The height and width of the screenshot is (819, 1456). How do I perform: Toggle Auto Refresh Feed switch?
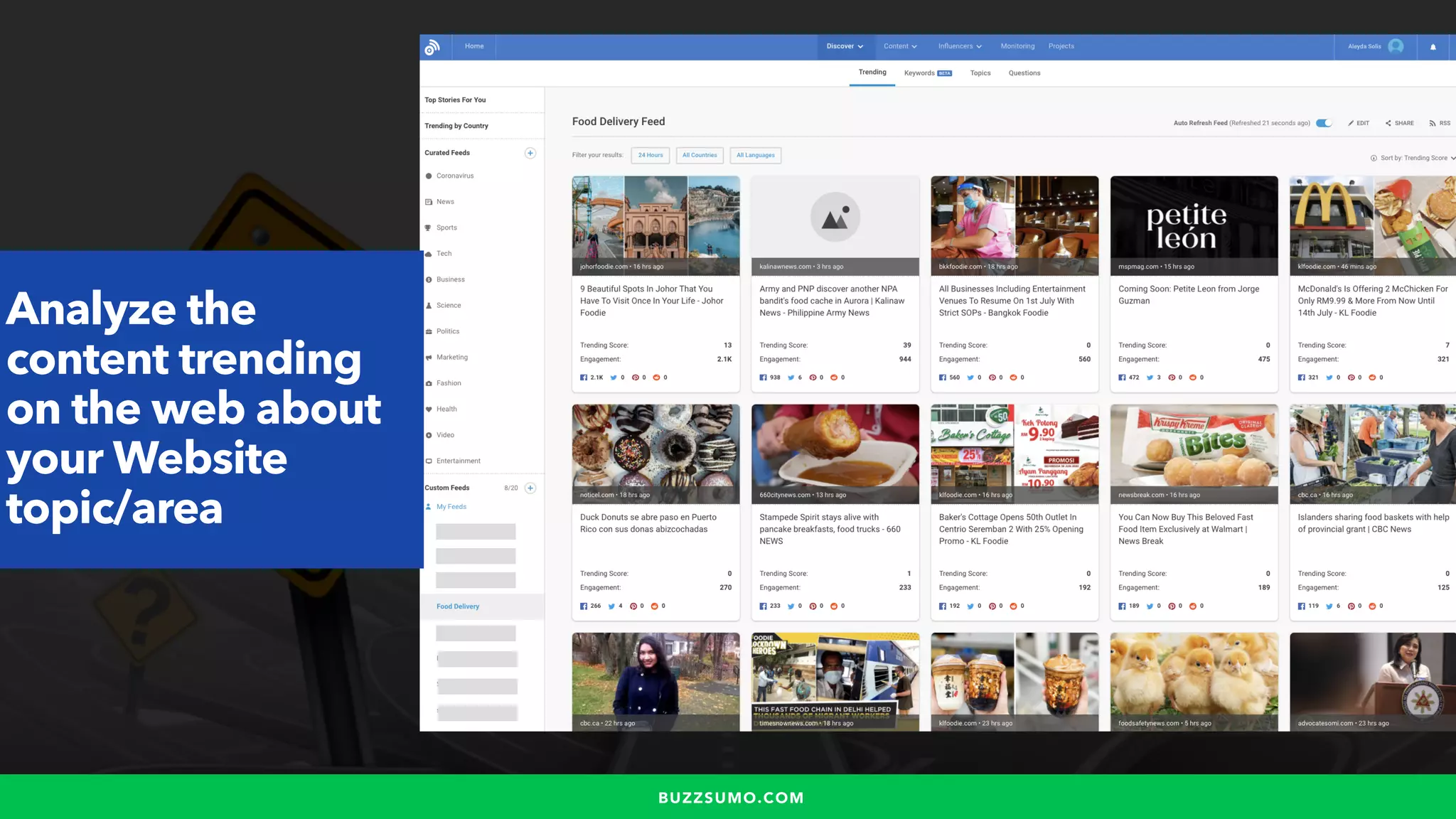[1323, 123]
